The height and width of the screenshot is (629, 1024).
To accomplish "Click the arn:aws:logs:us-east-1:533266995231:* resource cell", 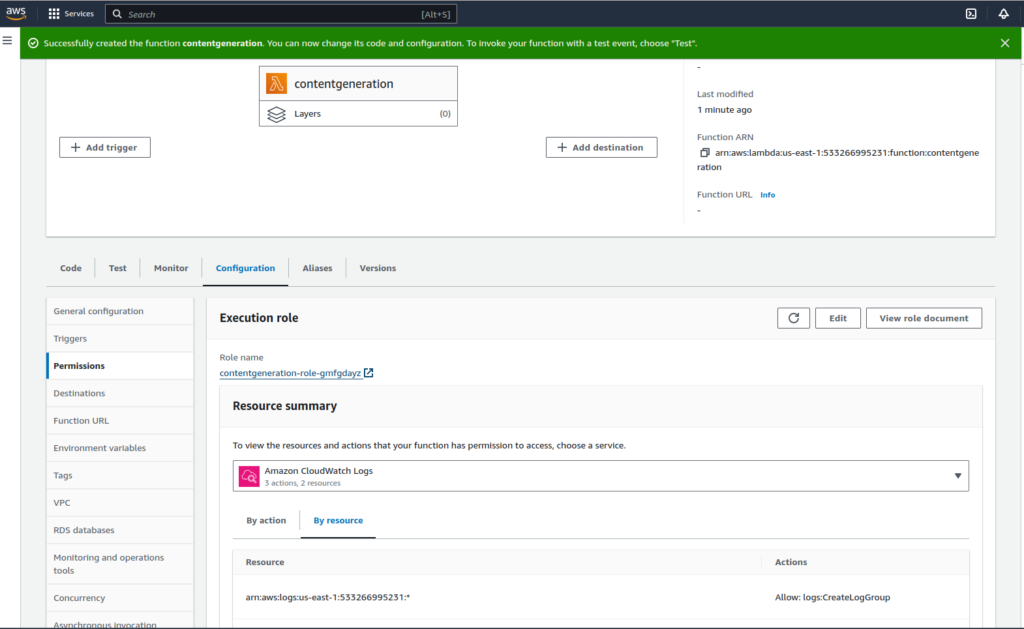I will tap(328, 597).
